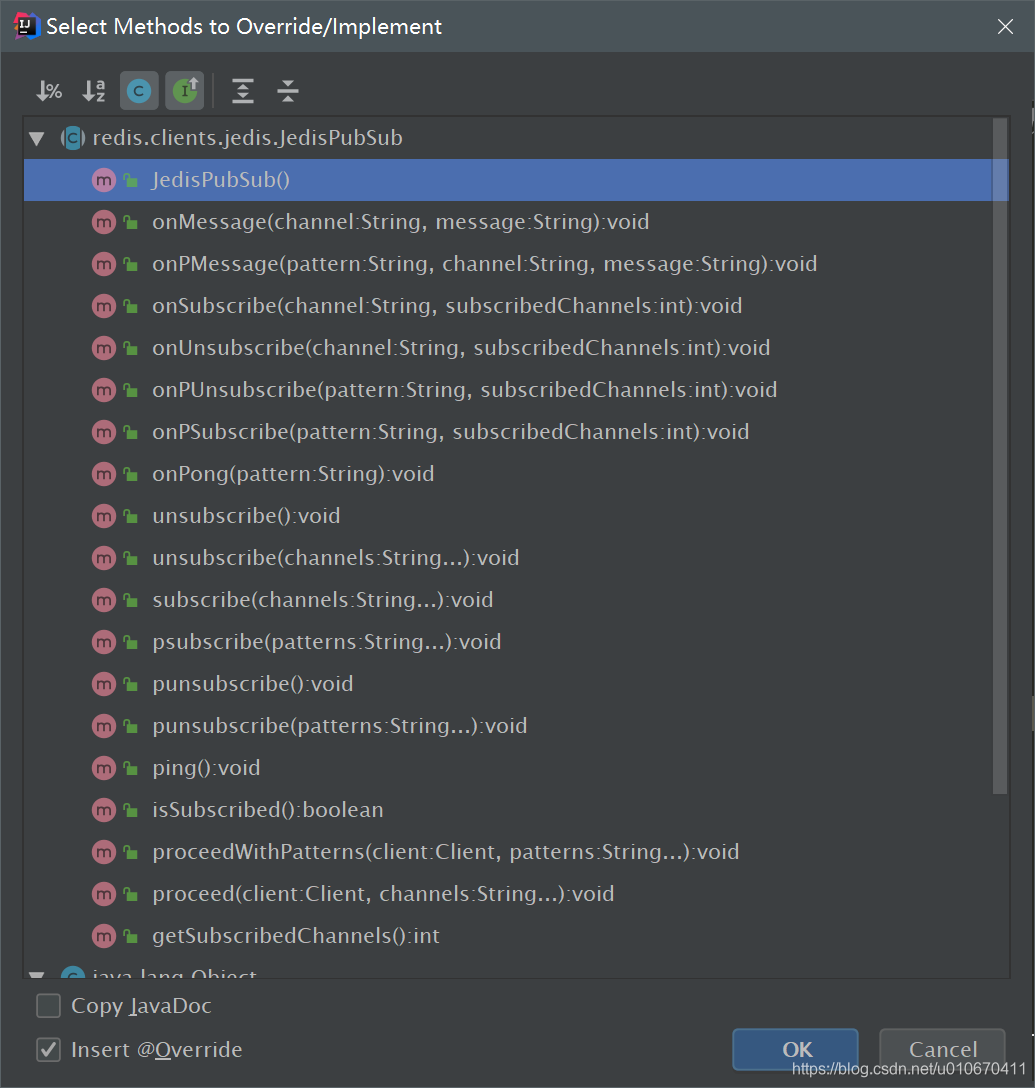
Task: Sort methods alphabetically
Action: tap(94, 91)
